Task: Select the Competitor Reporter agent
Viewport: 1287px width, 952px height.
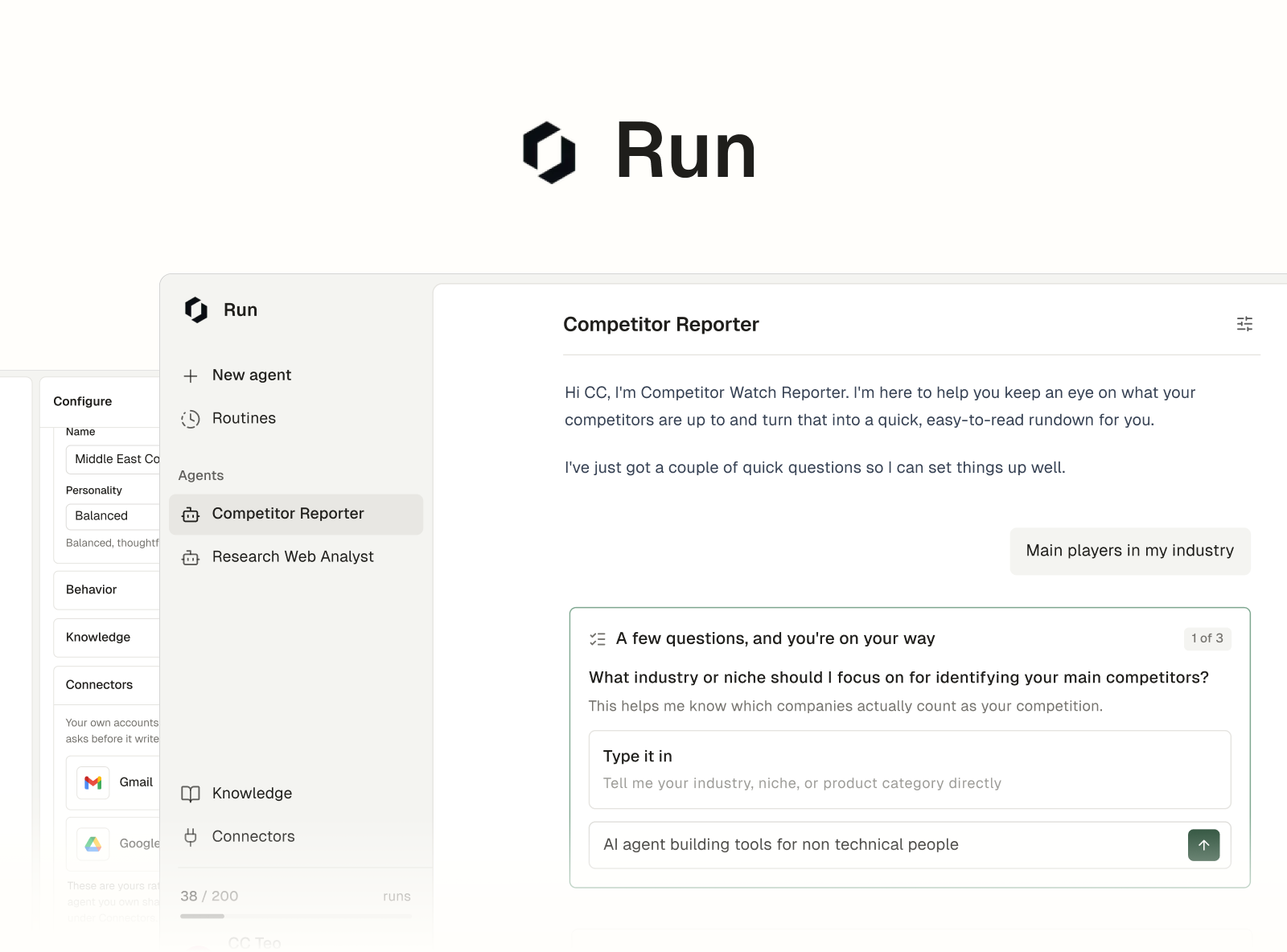Action: [x=296, y=515]
